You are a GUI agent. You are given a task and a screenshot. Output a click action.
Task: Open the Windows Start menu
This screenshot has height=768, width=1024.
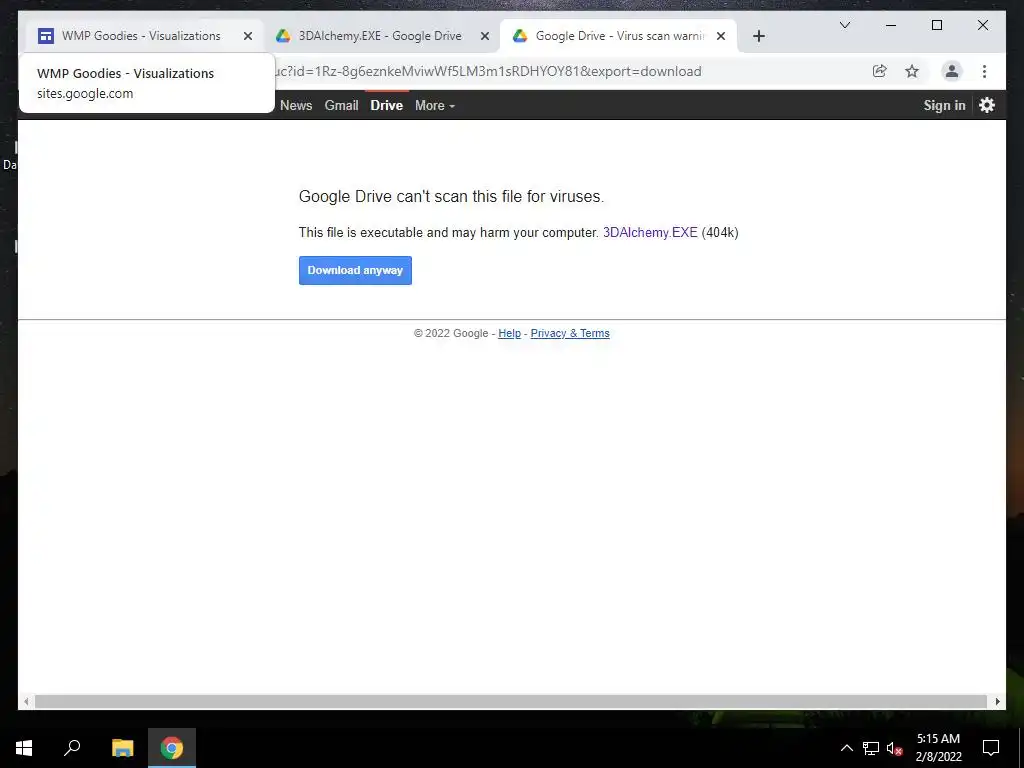(x=24, y=748)
